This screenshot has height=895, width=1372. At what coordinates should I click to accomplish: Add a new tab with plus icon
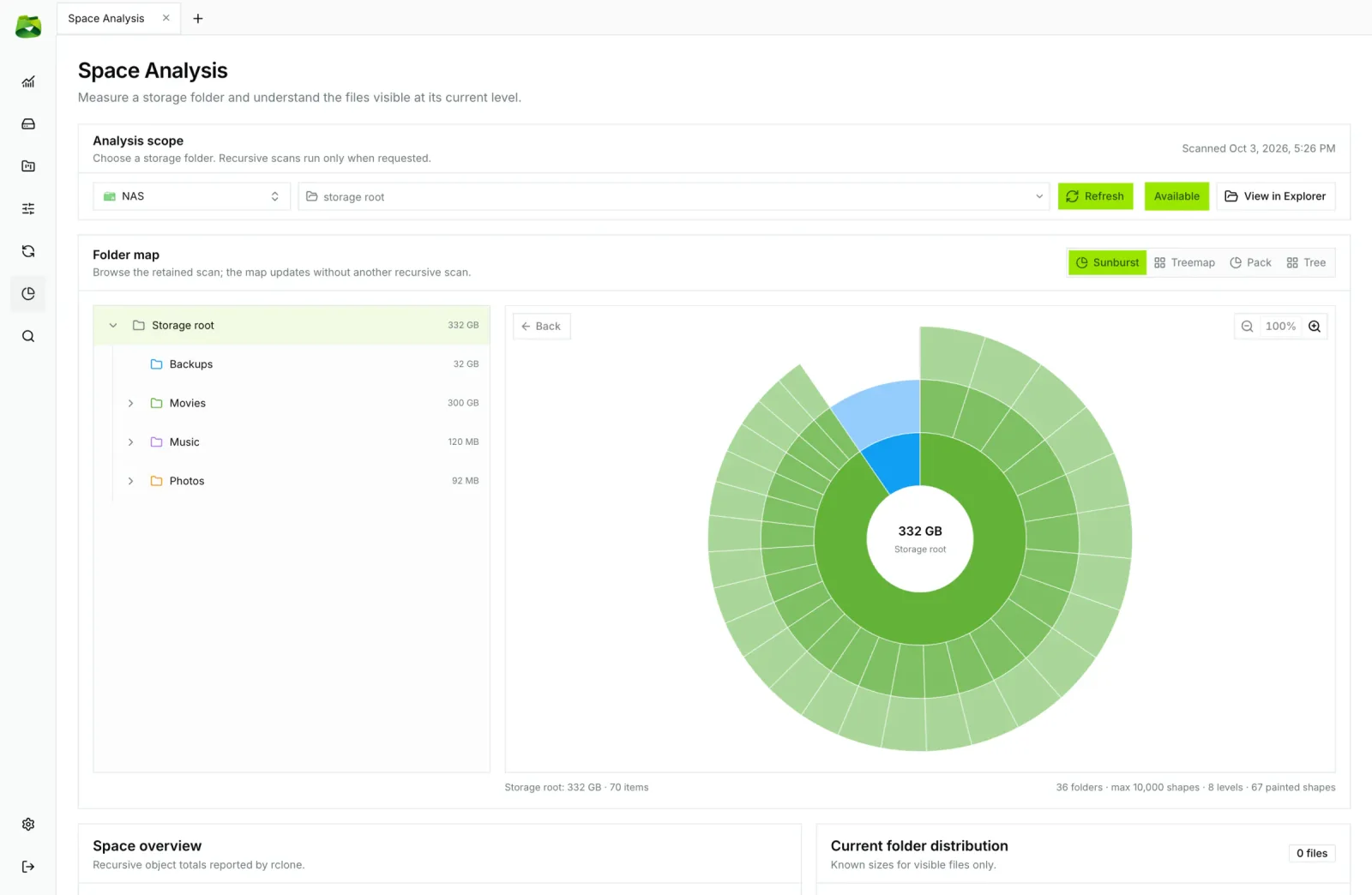coord(198,18)
